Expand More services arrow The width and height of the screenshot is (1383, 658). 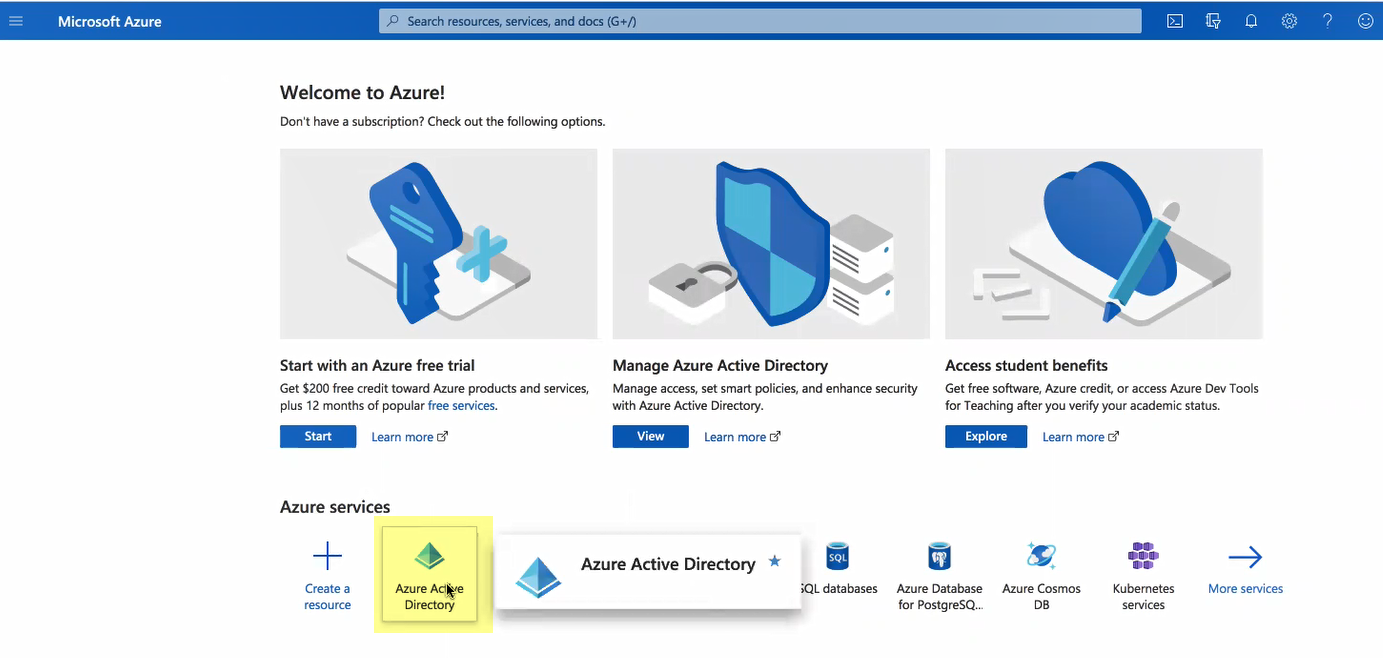1245,558
